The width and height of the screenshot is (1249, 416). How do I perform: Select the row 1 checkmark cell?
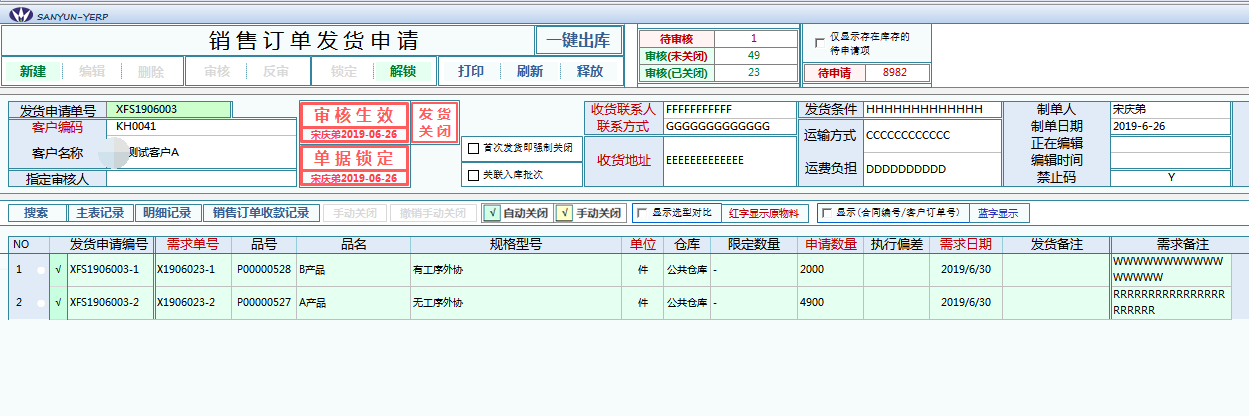pos(57,270)
